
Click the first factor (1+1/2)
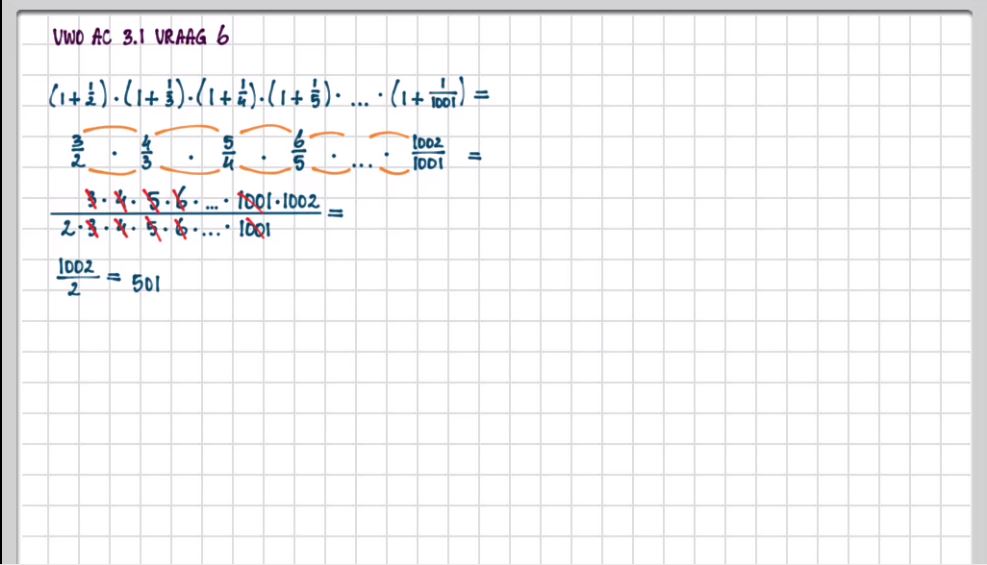(81, 96)
